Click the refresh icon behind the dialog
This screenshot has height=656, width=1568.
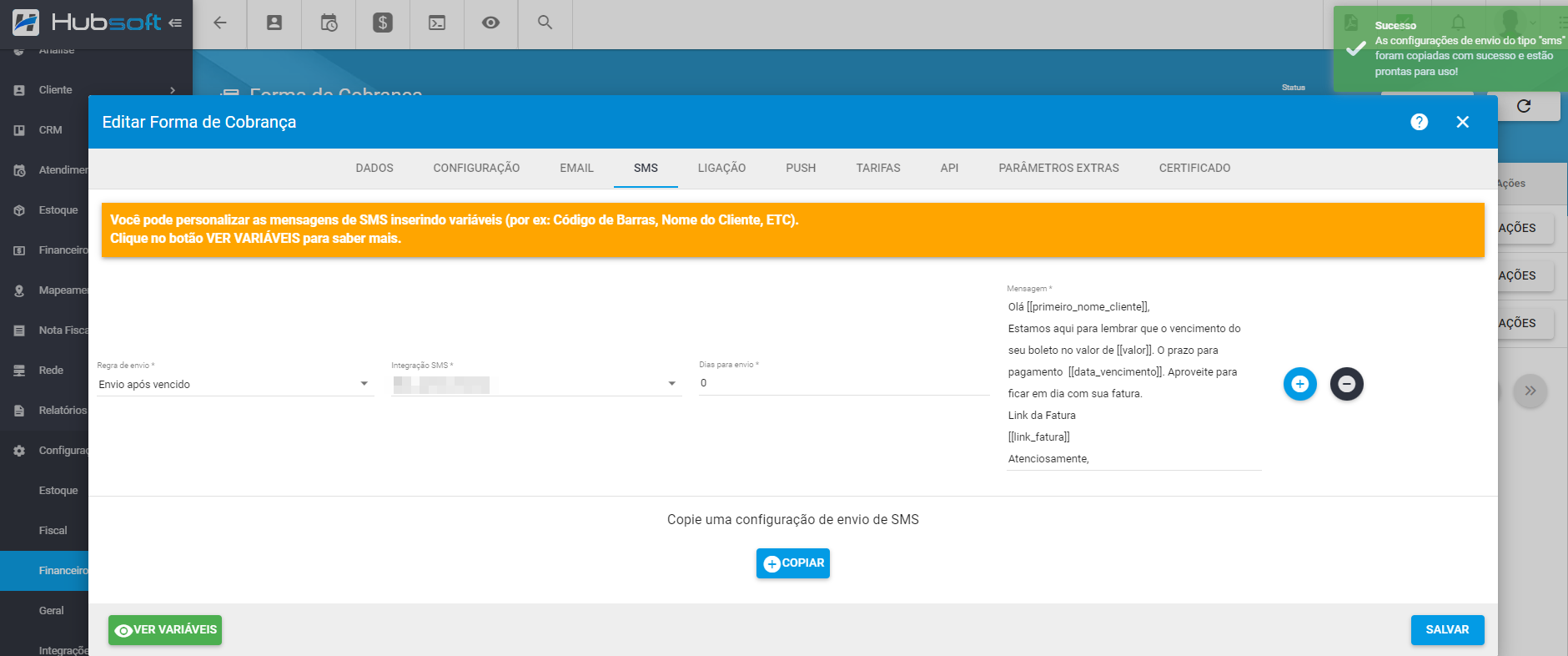(1524, 106)
